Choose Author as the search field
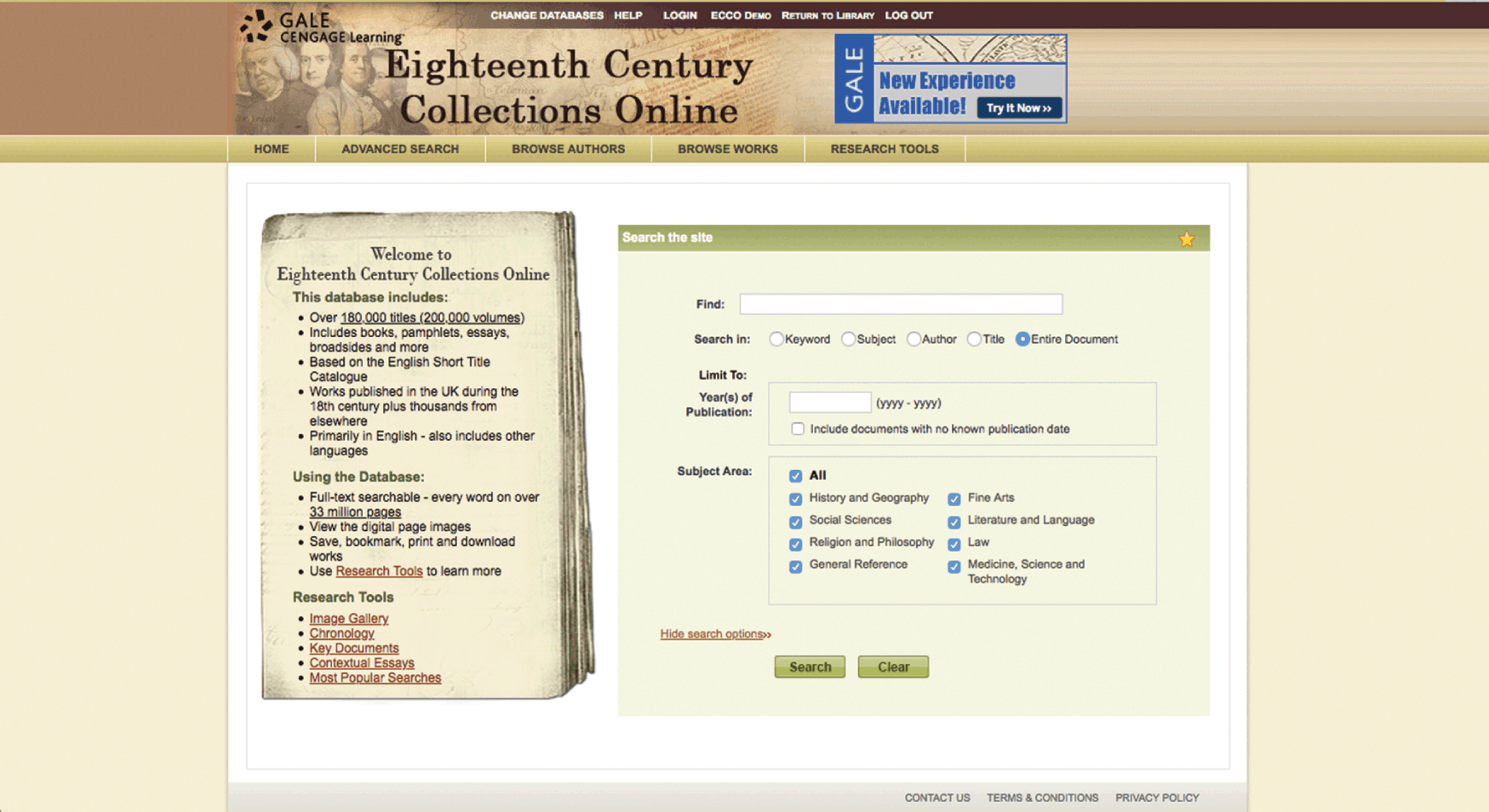This screenshot has width=1489, height=812. tap(913, 340)
